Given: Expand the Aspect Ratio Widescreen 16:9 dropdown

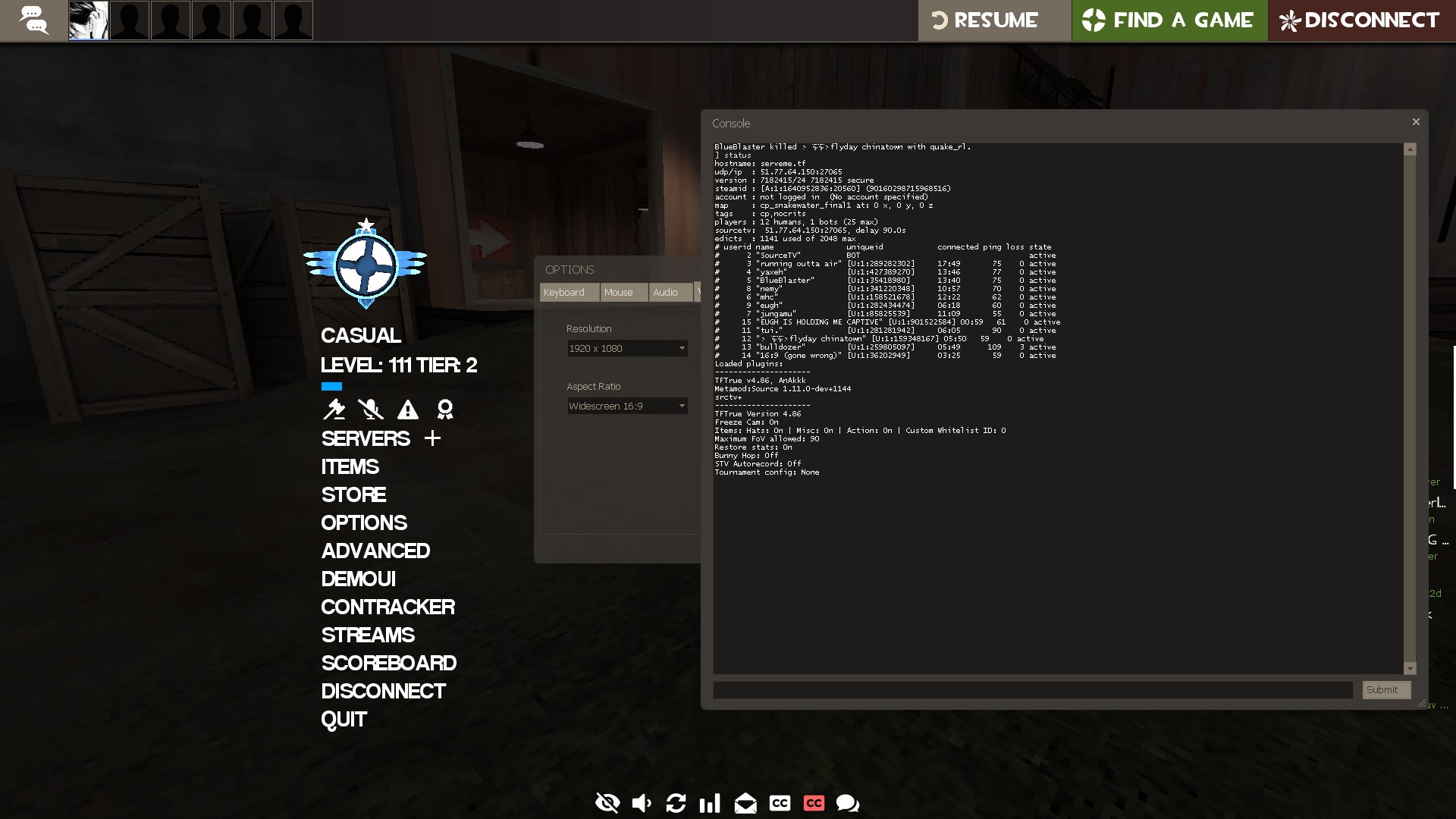Looking at the screenshot, I should (627, 406).
